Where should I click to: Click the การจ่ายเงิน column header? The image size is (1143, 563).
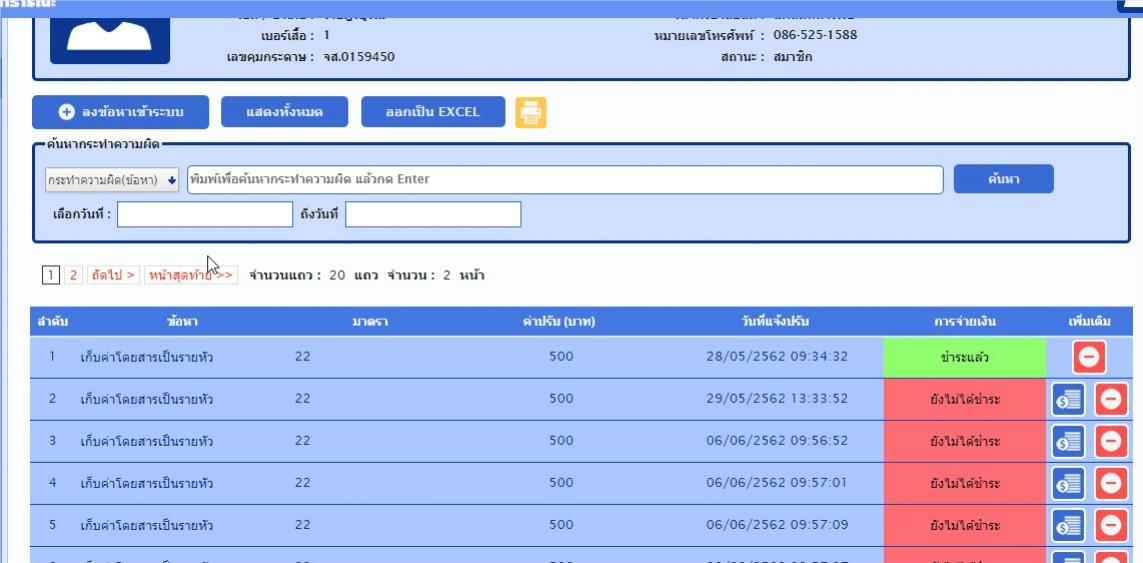[965, 322]
